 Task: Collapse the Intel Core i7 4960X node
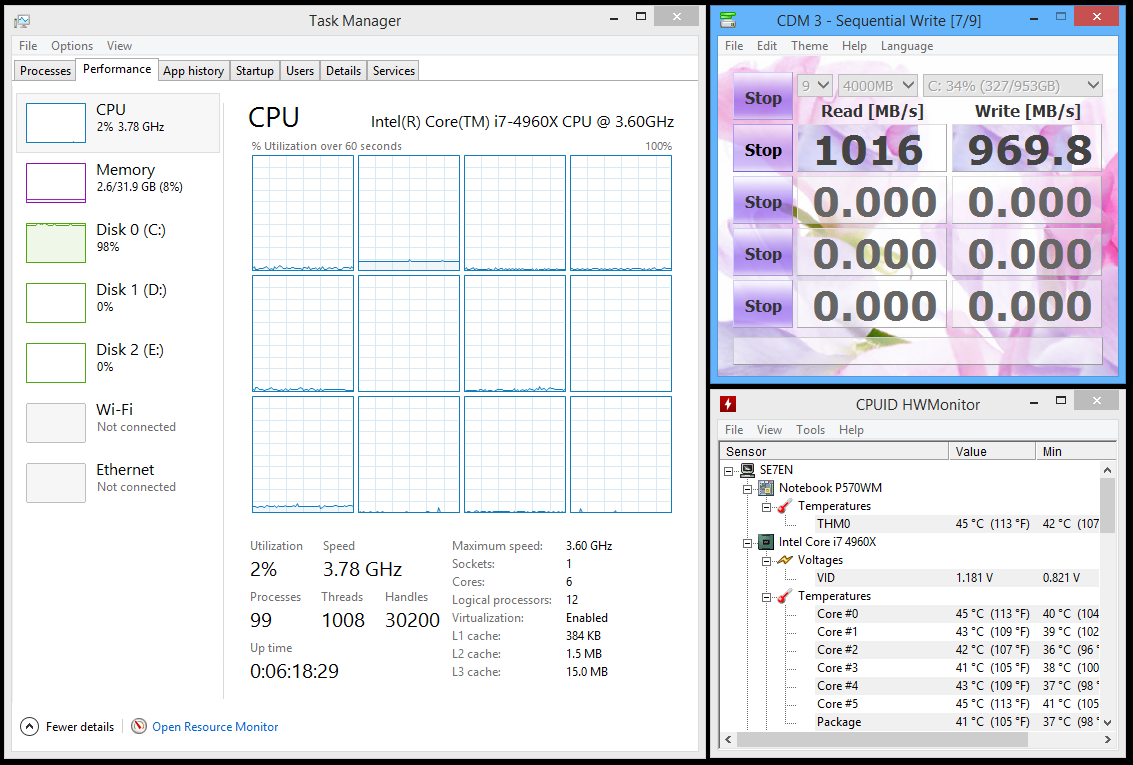[x=747, y=543]
